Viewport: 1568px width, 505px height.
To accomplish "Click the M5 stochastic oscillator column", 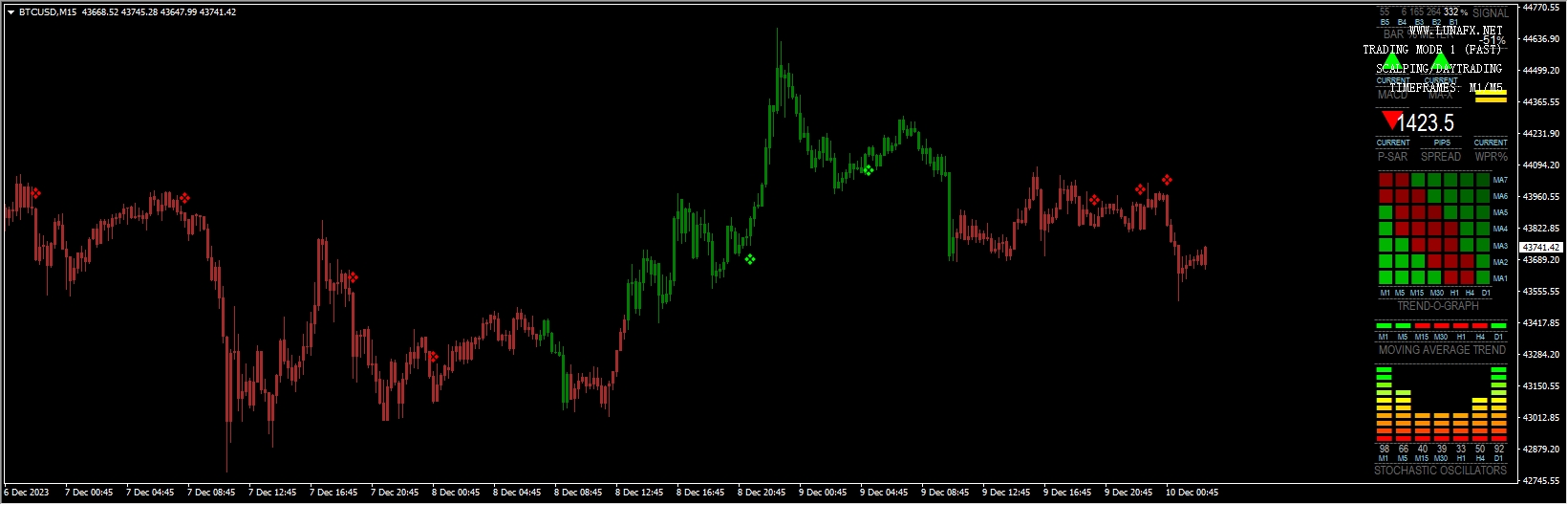I will [1403, 415].
